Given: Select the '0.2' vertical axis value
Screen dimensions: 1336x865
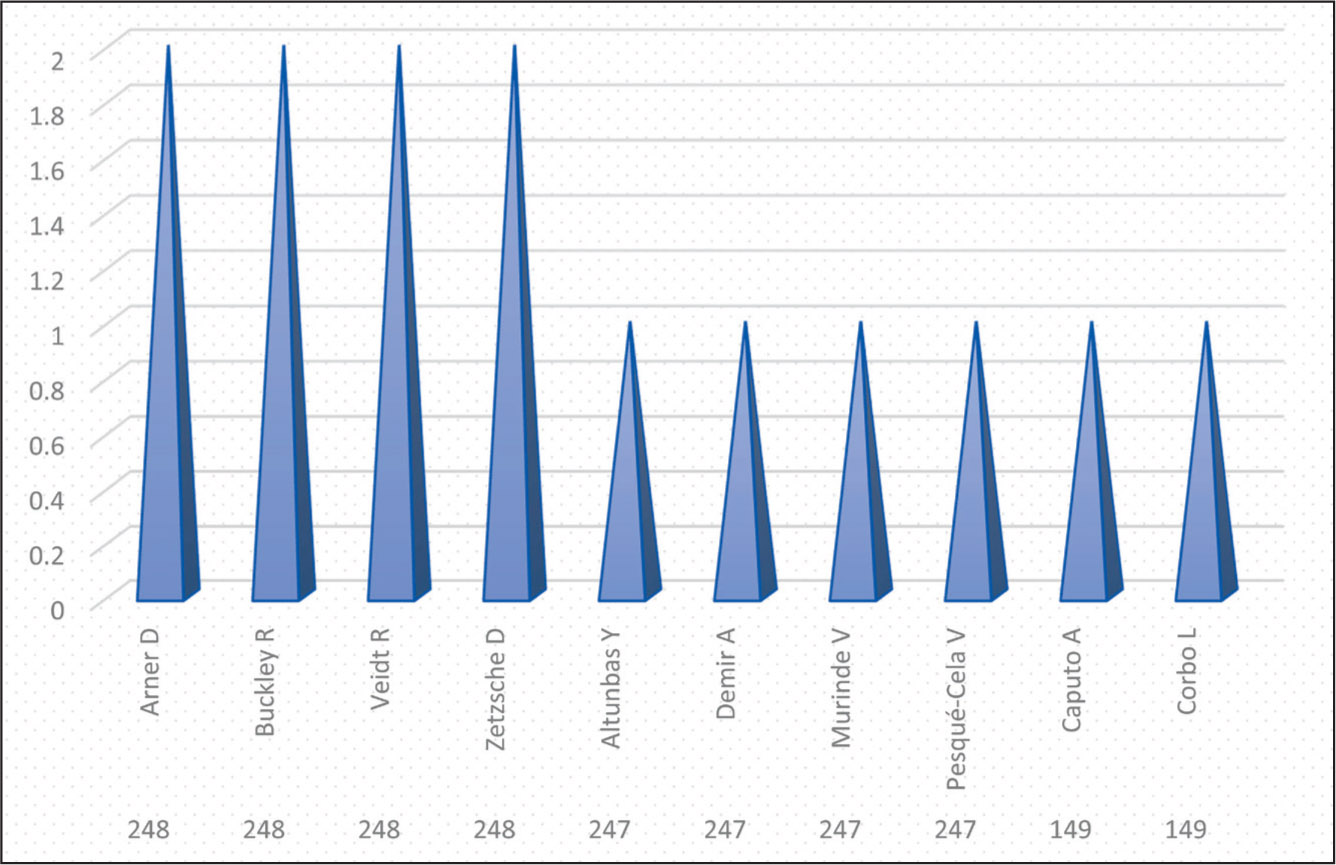Looking at the screenshot, I should coord(49,555).
